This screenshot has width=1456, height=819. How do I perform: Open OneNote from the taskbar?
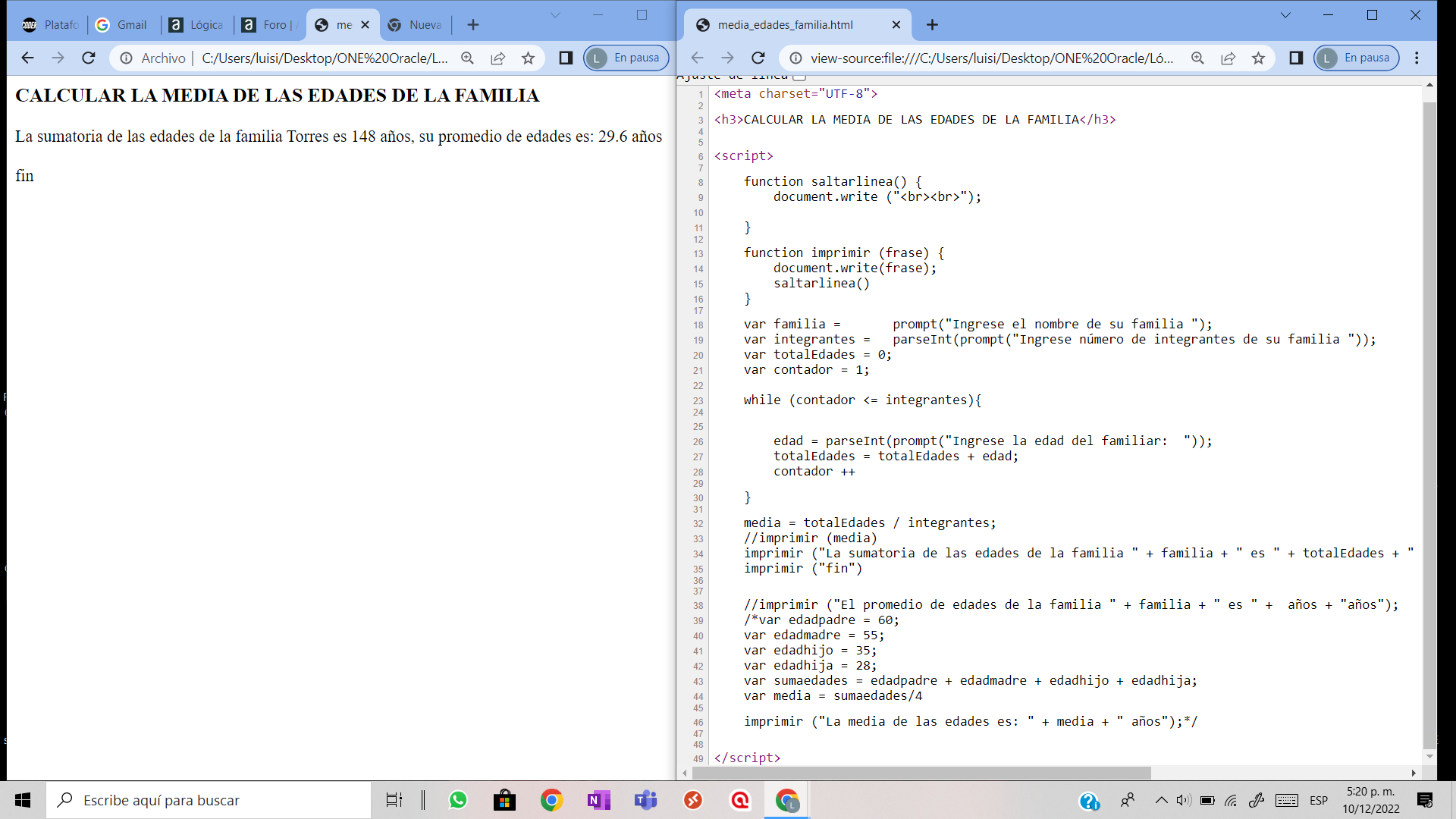(x=599, y=800)
